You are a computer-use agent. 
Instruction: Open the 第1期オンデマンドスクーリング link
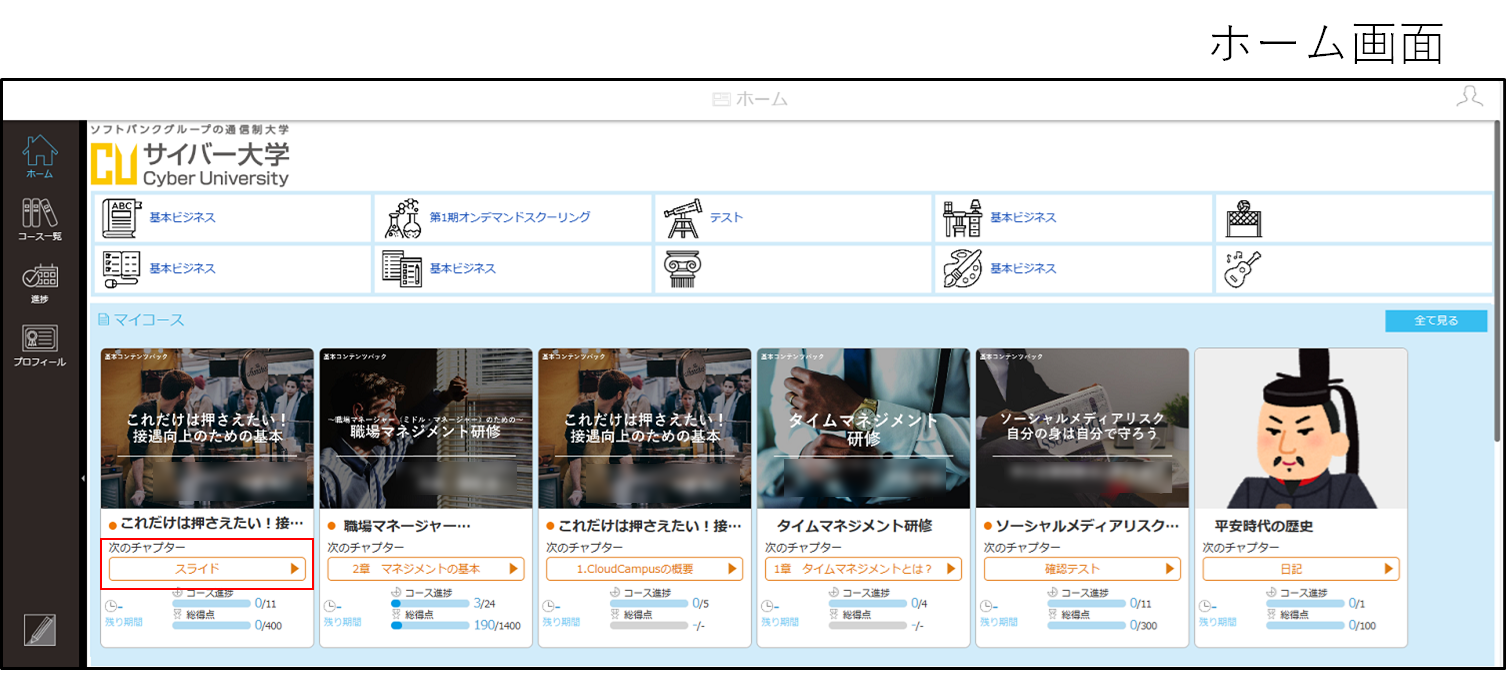click(x=510, y=217)
